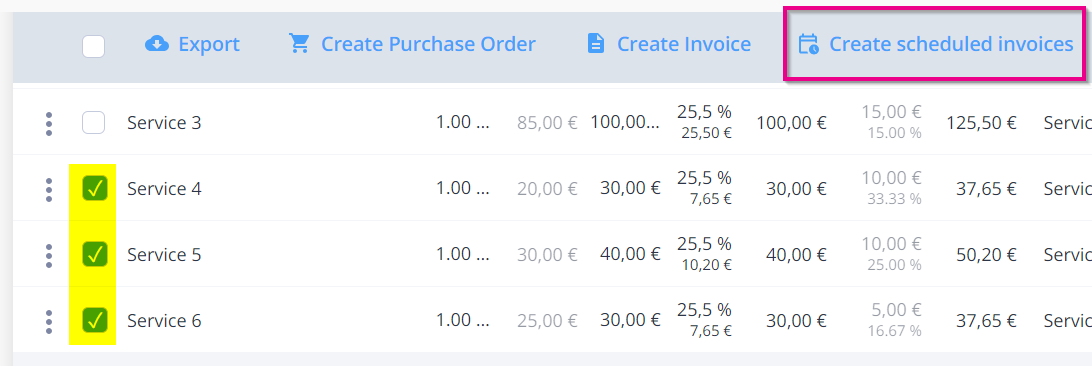Tick the checkbox for Service 3
This screenshot has width=1092, height=366.
(x=93, y=123)
